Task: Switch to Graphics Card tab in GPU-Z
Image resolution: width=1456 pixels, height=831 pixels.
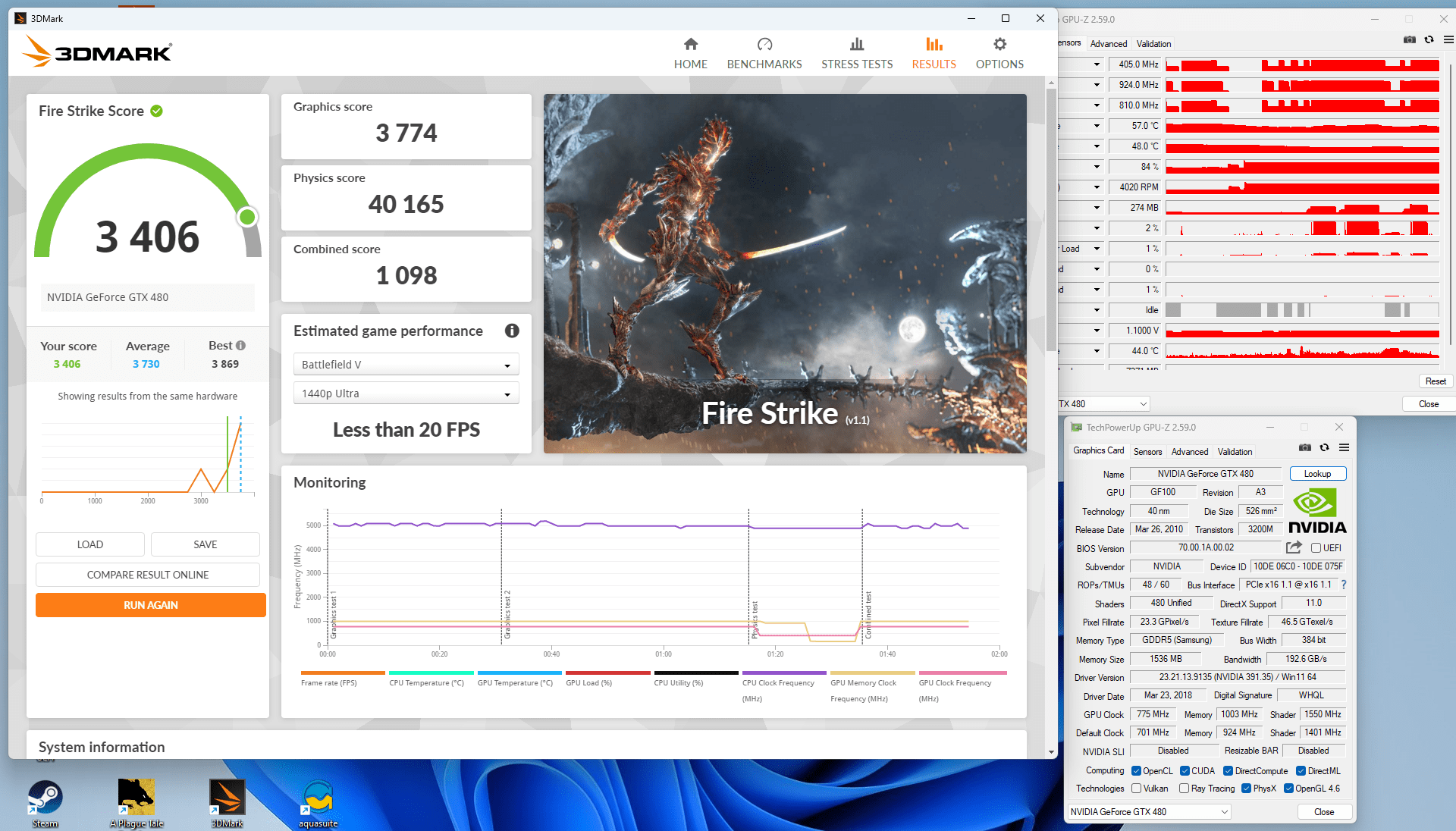Action: click(x=1098, y=450)
